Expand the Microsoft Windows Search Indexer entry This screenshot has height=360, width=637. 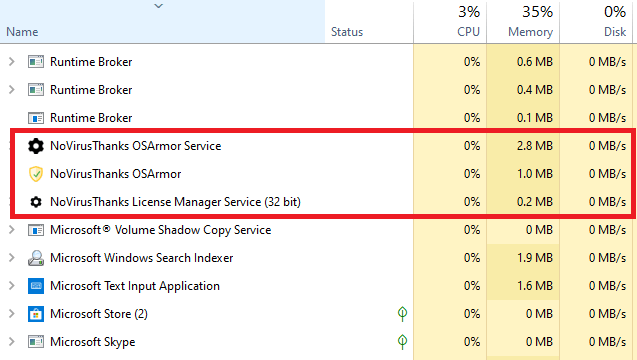[12, 258]
